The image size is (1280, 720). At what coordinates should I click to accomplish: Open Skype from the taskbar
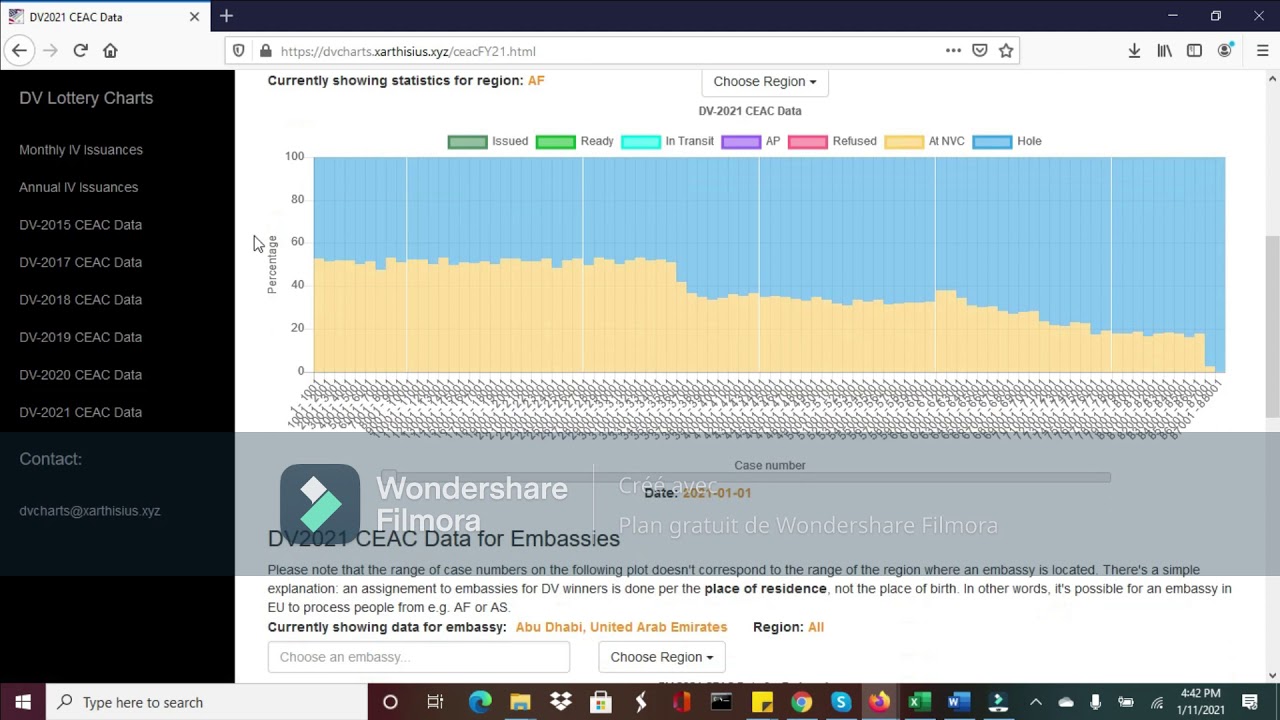840,702
